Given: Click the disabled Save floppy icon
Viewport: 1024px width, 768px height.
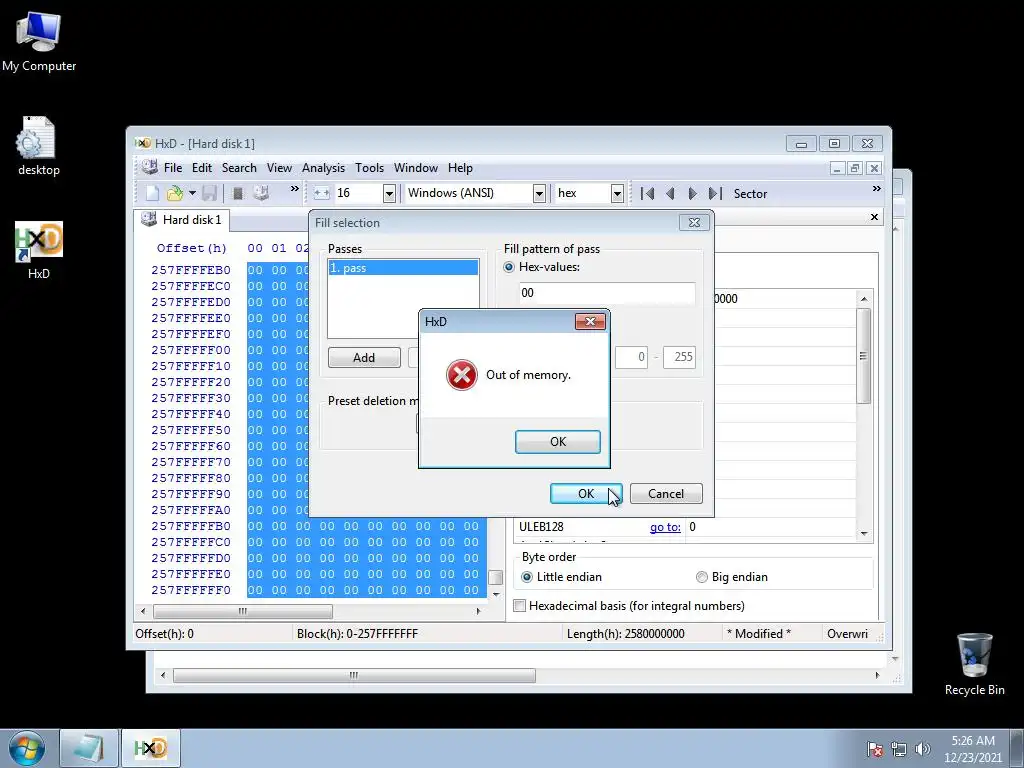Looking at the screenshot, I should pos(209,193).
